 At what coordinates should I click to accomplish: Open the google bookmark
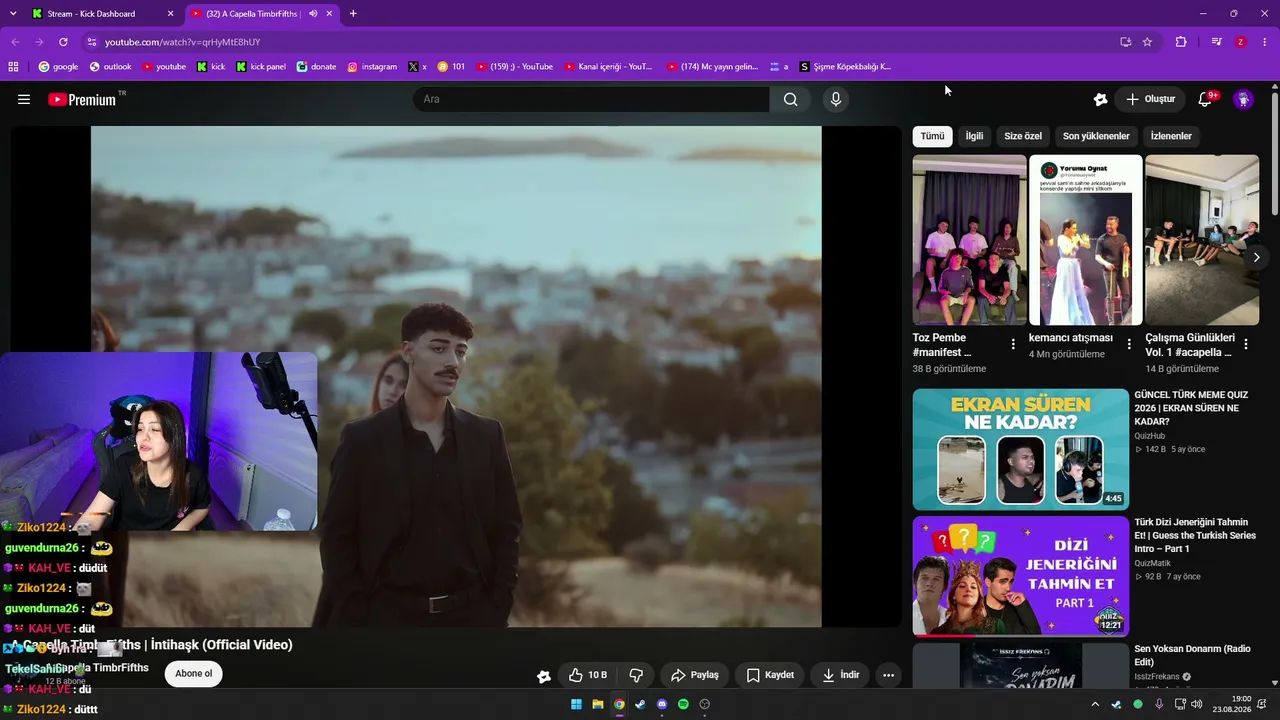[x=58, y=67]
